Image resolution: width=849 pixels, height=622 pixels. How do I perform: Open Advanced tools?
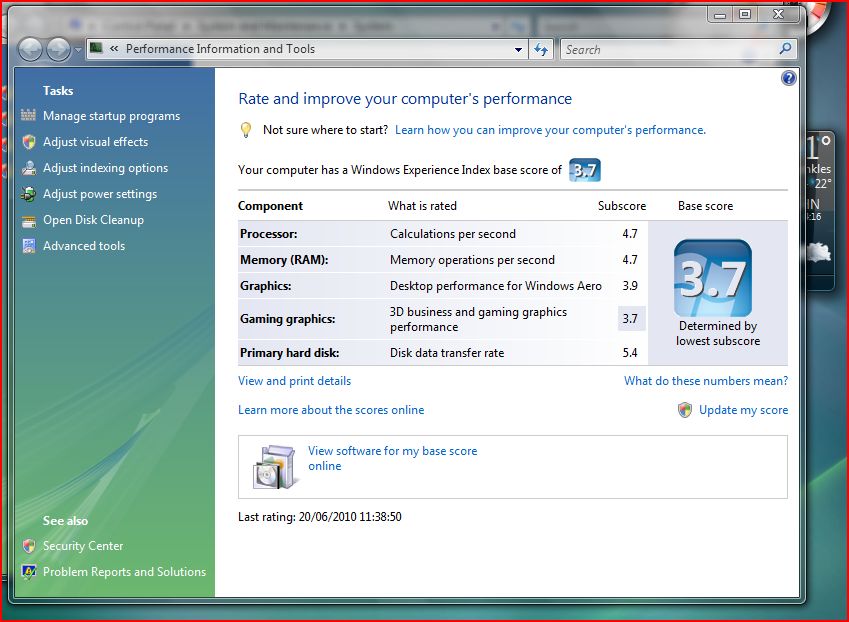(84, 246)
